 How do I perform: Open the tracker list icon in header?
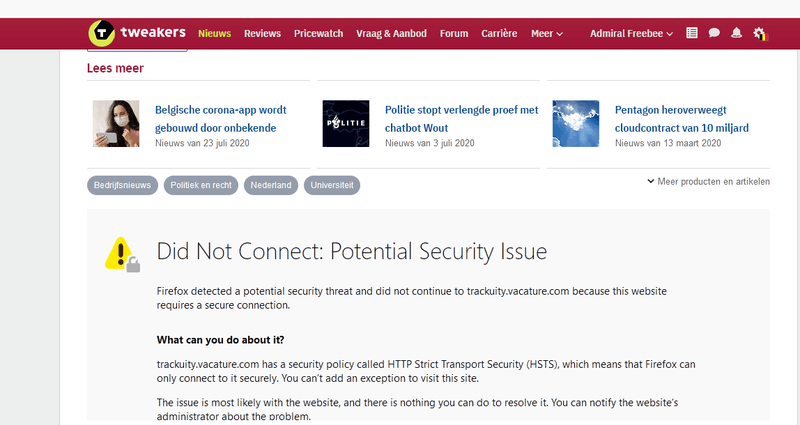point(692,33)
